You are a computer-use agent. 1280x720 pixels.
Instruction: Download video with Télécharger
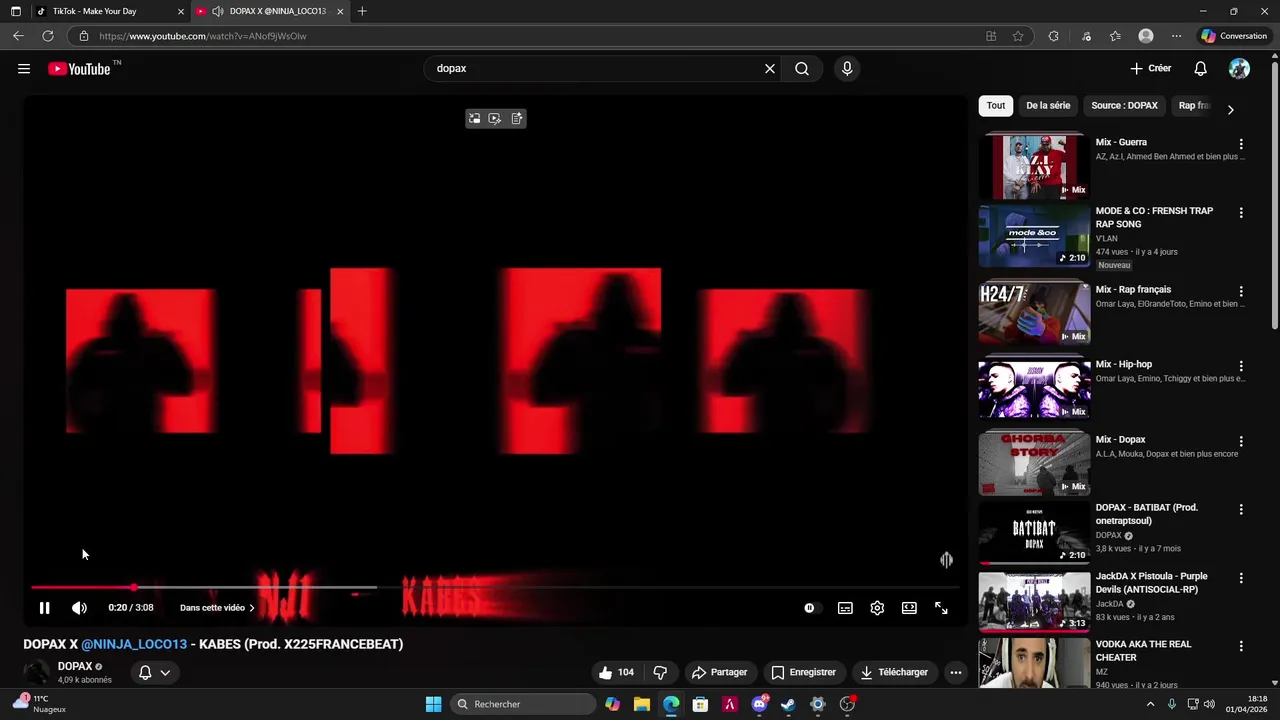(x=894, y=673)
